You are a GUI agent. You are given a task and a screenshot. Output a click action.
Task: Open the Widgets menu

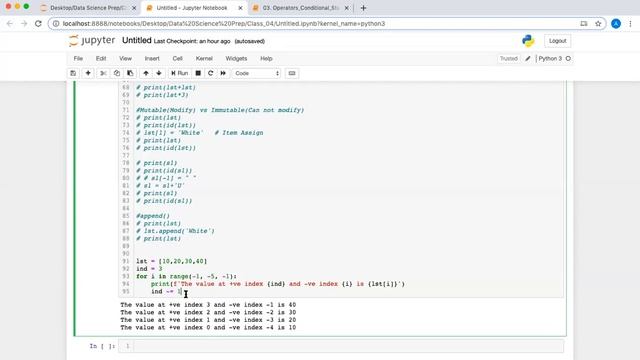(x=236, y=58)
